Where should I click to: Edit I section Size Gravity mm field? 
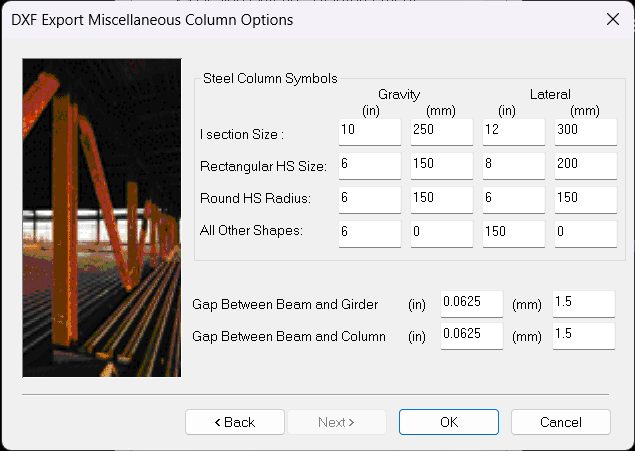point(441,133)
